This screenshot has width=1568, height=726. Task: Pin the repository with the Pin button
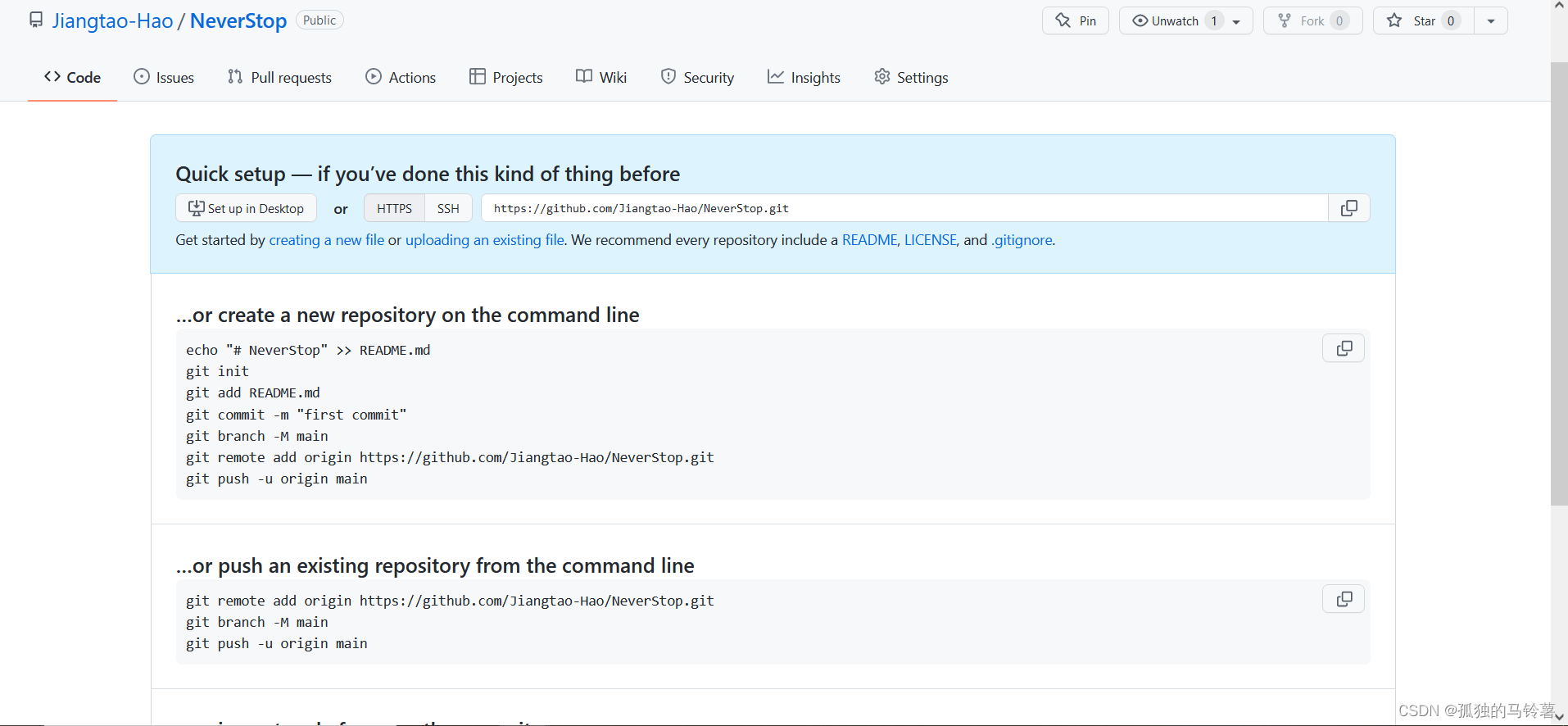[x=1076, y=20]
